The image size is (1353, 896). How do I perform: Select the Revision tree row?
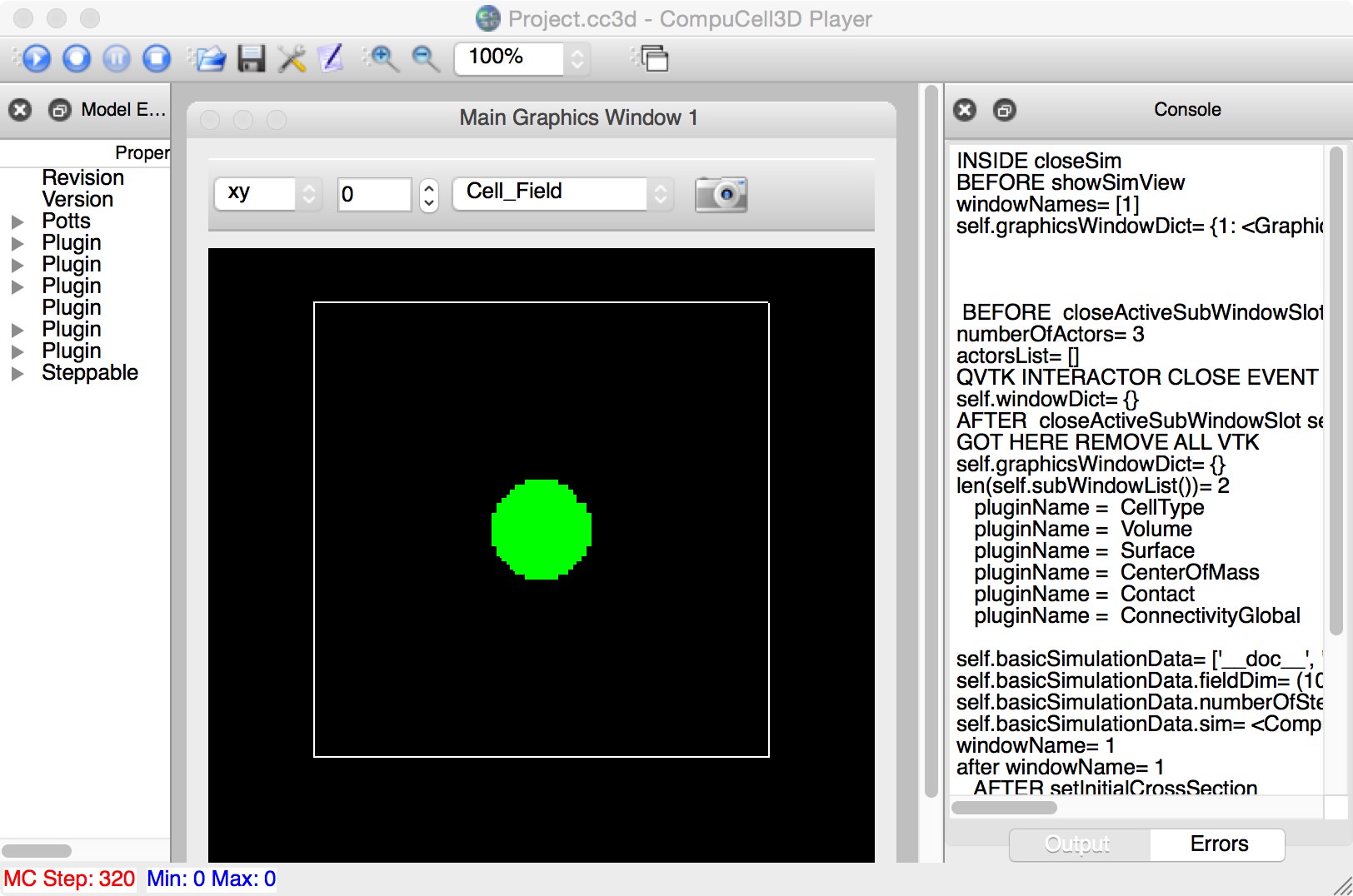(83, 177)
